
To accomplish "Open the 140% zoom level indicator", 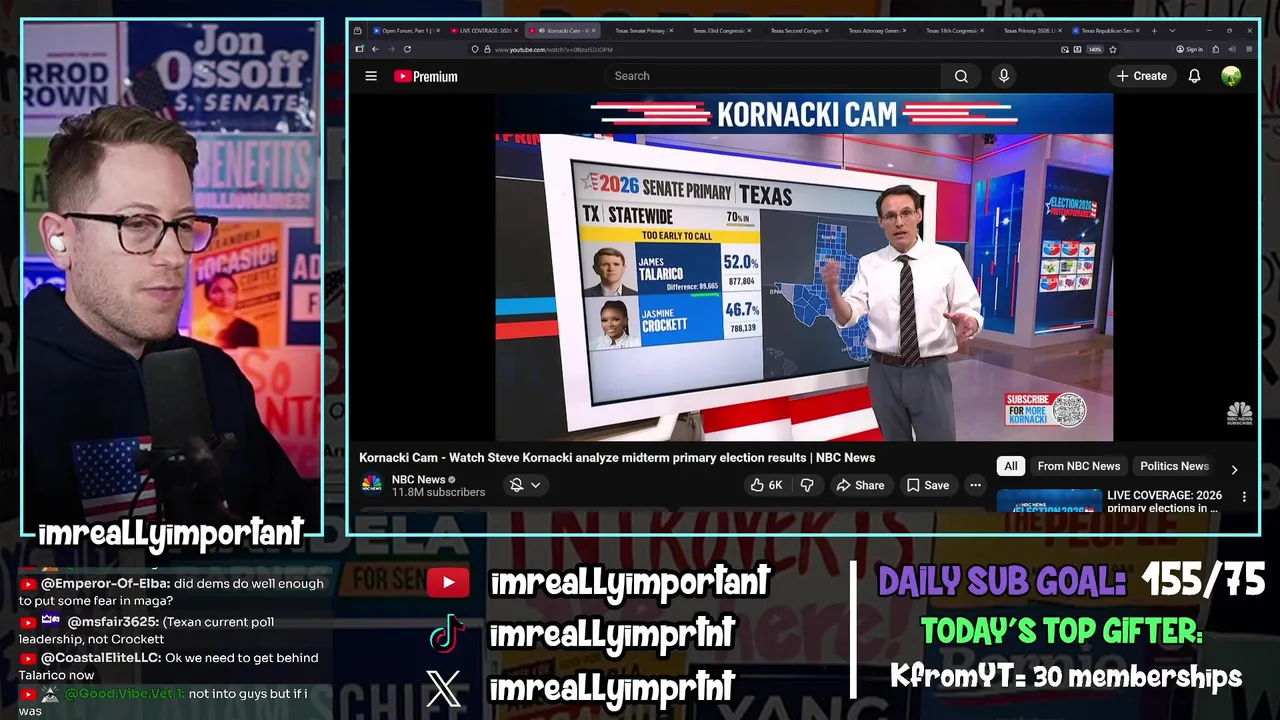I will (x=1094, y=49).
